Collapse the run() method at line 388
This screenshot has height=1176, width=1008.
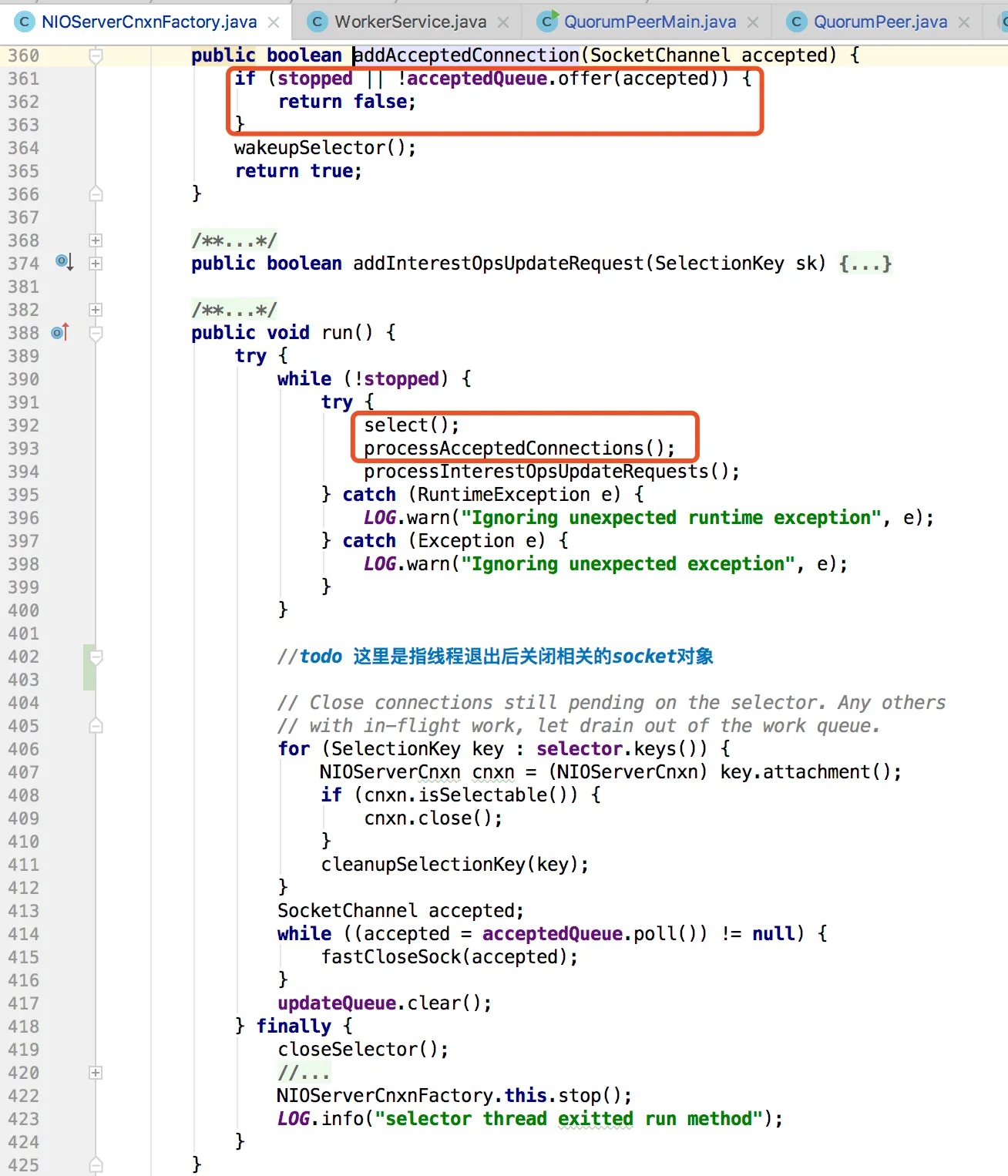tap(96, 333)
